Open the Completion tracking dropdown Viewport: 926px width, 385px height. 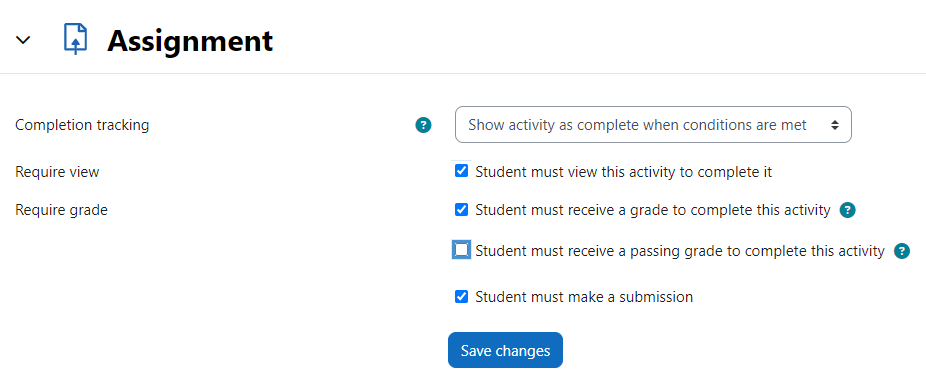(653, 125)
